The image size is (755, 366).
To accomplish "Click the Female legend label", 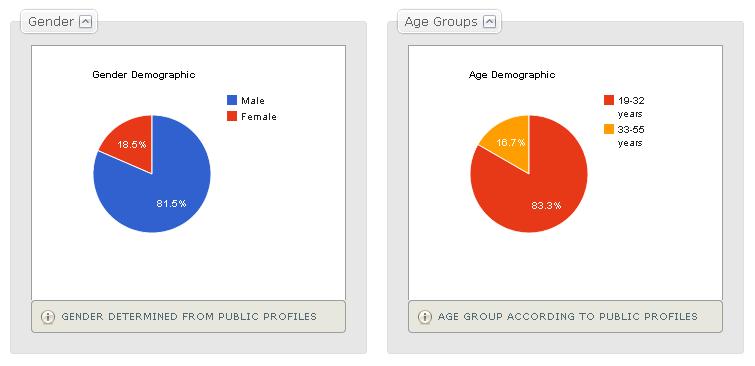I will 259,117.
